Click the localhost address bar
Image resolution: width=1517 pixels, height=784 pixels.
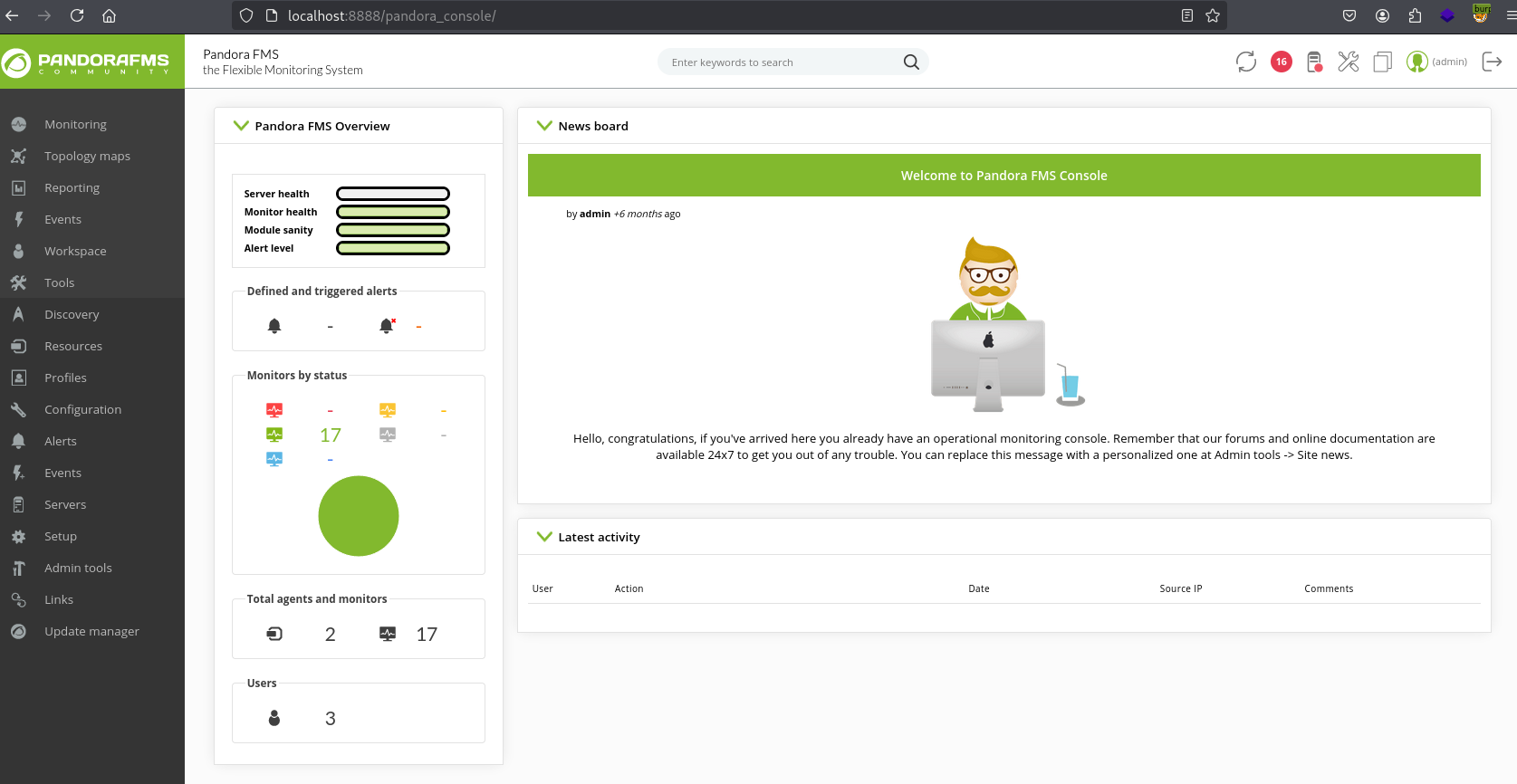(x=729, y=15)
